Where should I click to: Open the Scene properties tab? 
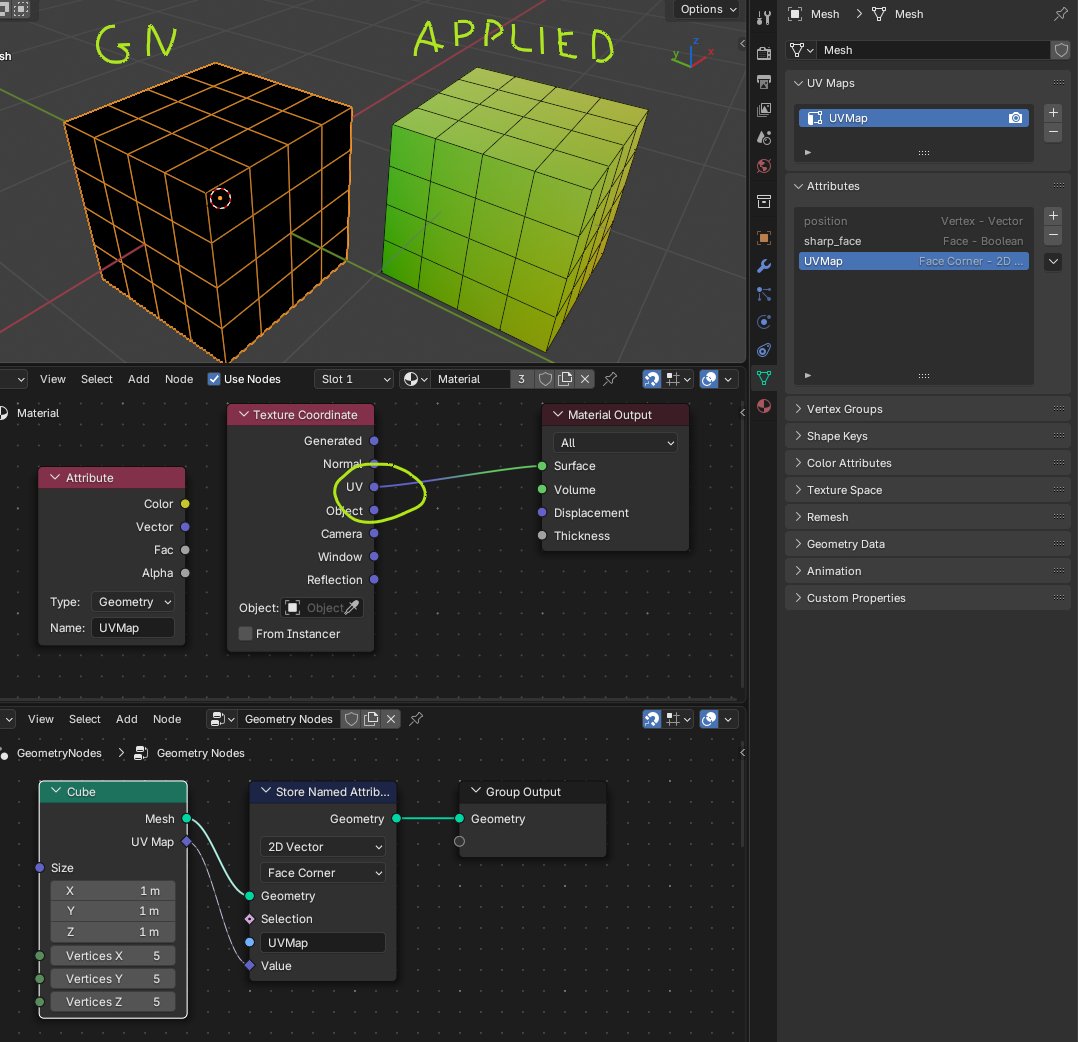[x=764, y=137]
